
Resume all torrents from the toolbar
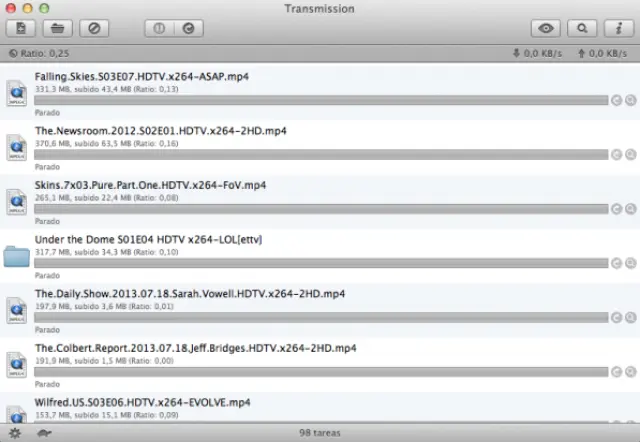click(189, 28)
